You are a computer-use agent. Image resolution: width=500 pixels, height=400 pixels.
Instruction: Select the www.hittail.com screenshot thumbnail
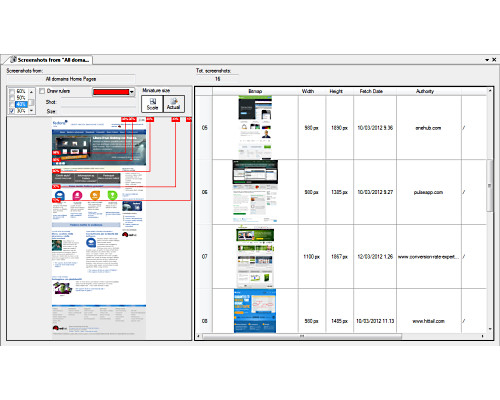pos(255,311)
